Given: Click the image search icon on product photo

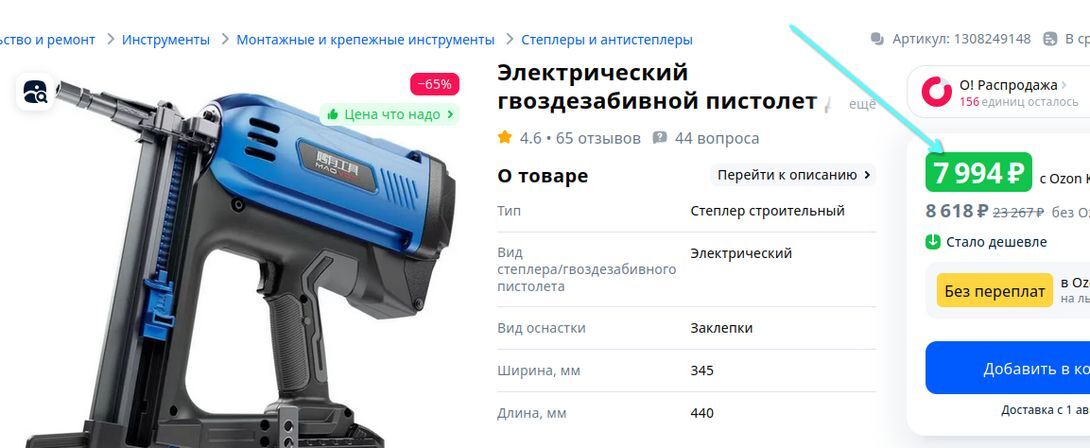Looking at the screenshot, I should 35,91.
